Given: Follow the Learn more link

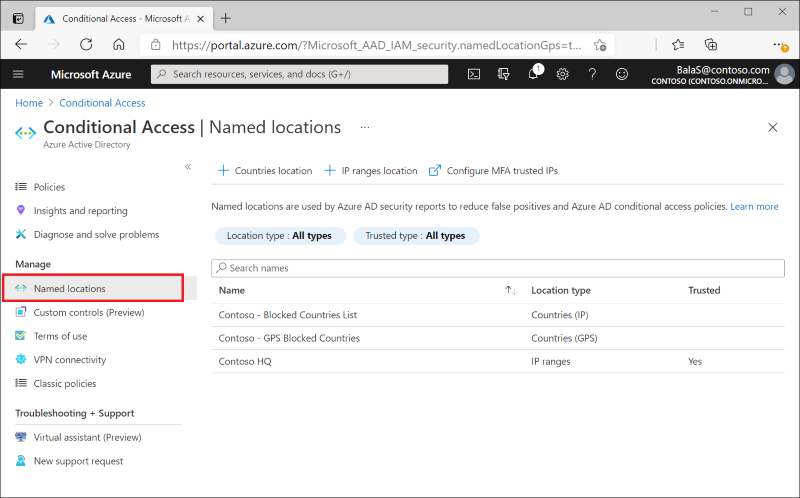Looking at the screenshot, I should (754, 207).
